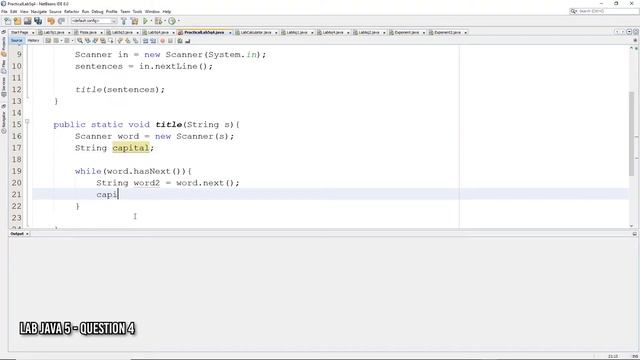Click the method name title on line 15

168,124
